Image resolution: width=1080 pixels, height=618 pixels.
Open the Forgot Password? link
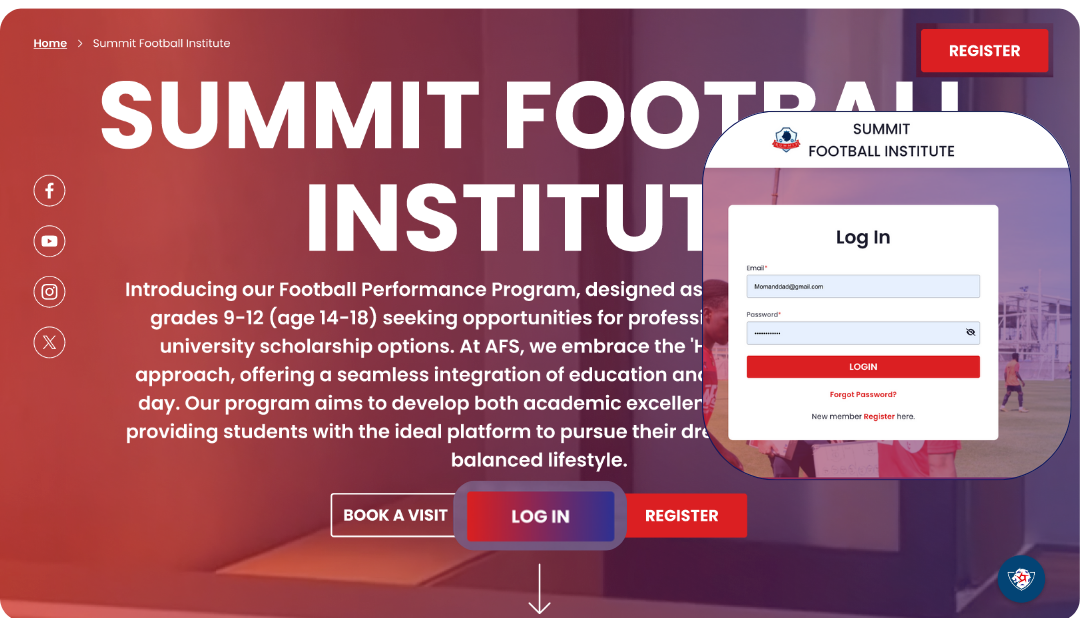click(863, 394)
